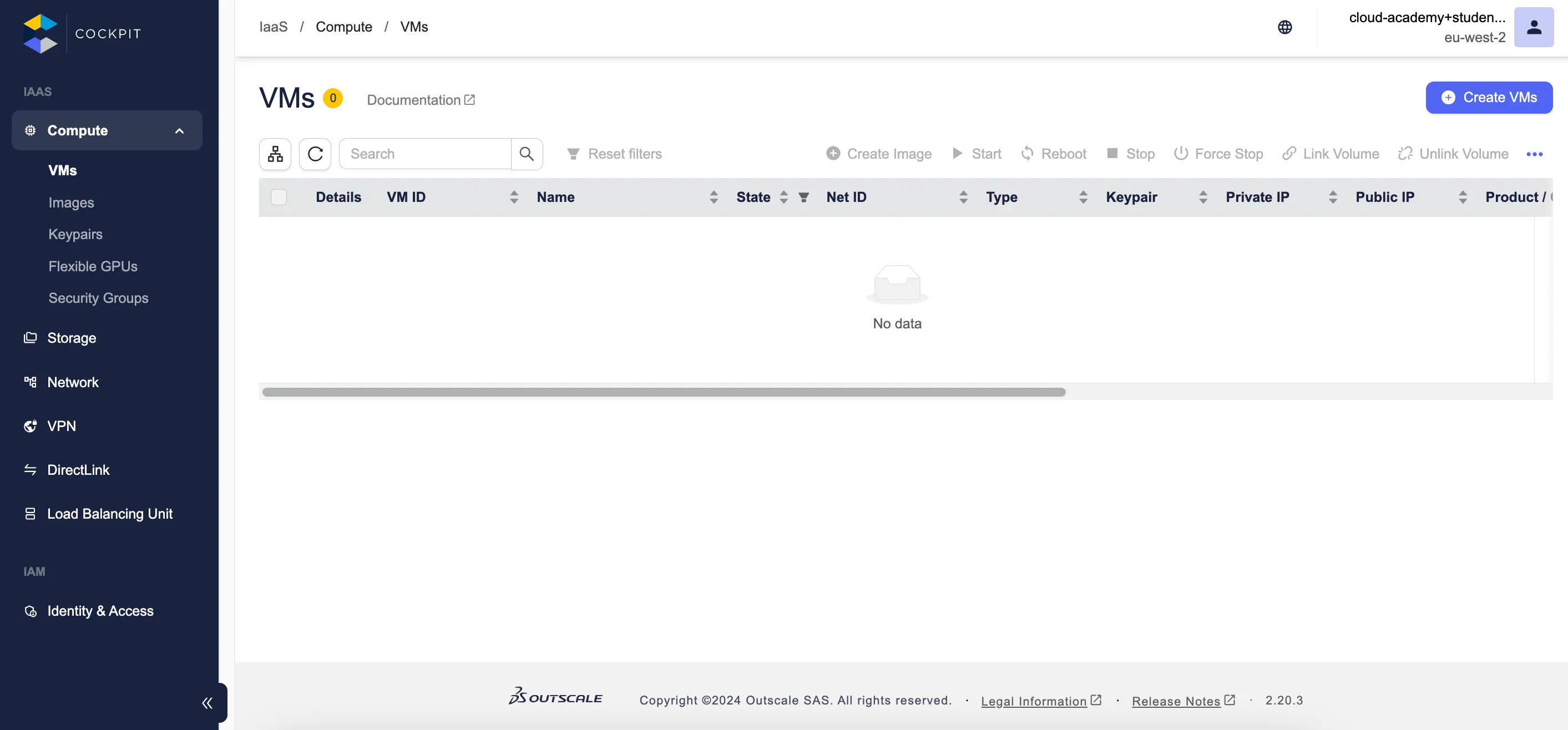This screenshot has height=730, width=1568.
Task: Click the search magnifier icon
Action: pyautogui.click(x=527, y=154)
